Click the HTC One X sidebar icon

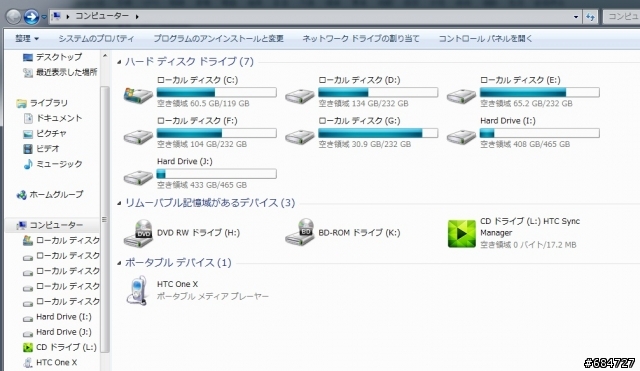pyautogui.click(x=28, y=363)
